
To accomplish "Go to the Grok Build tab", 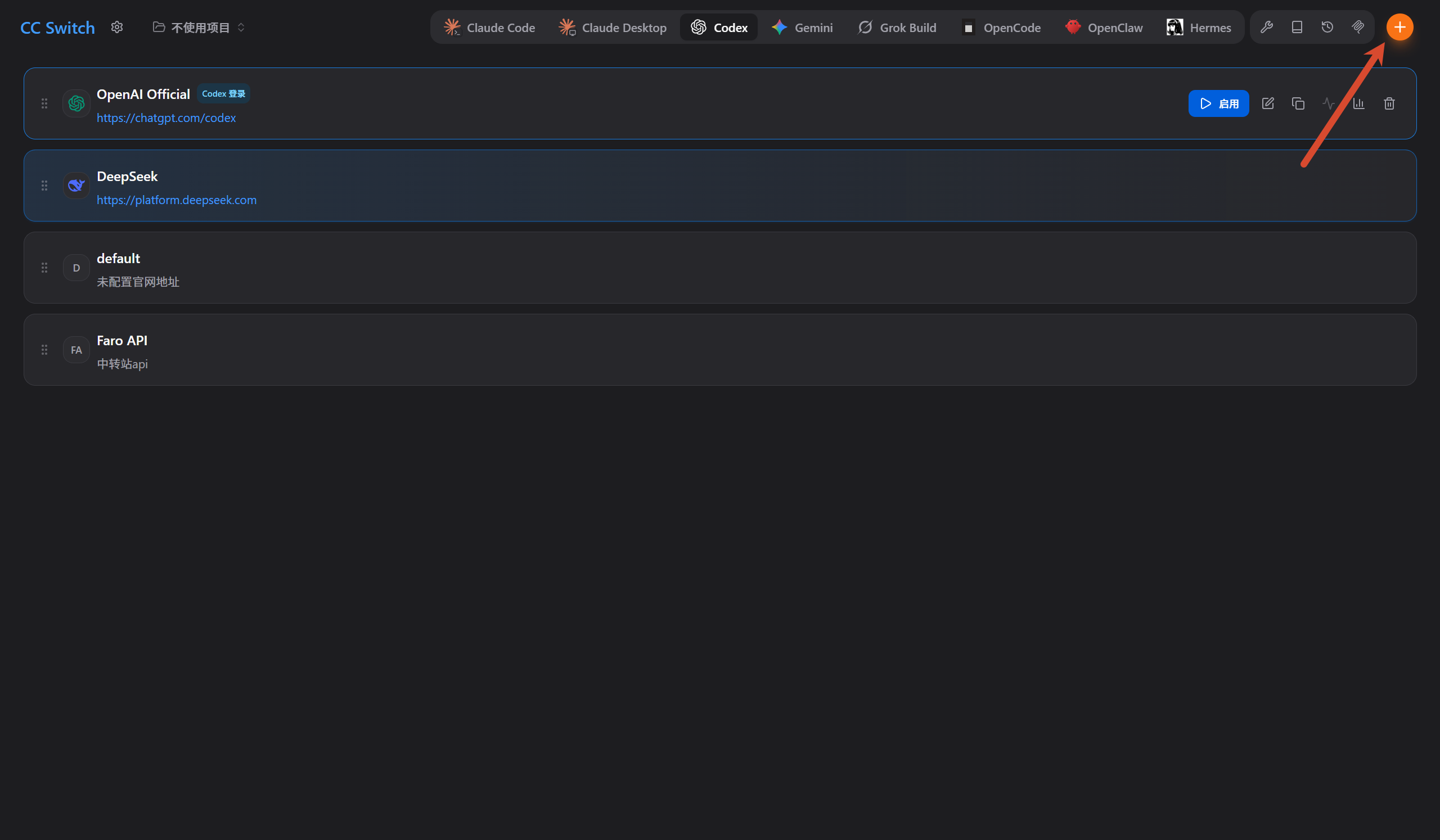I will (x=897, y=28).
